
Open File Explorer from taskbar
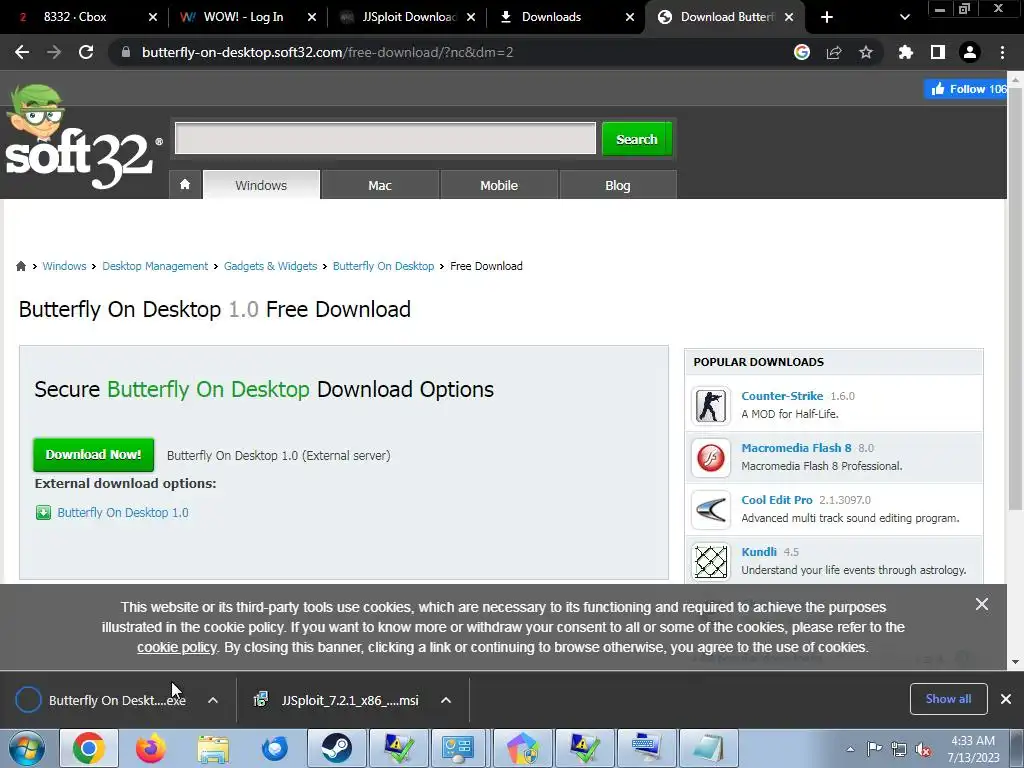click(213, 748)
